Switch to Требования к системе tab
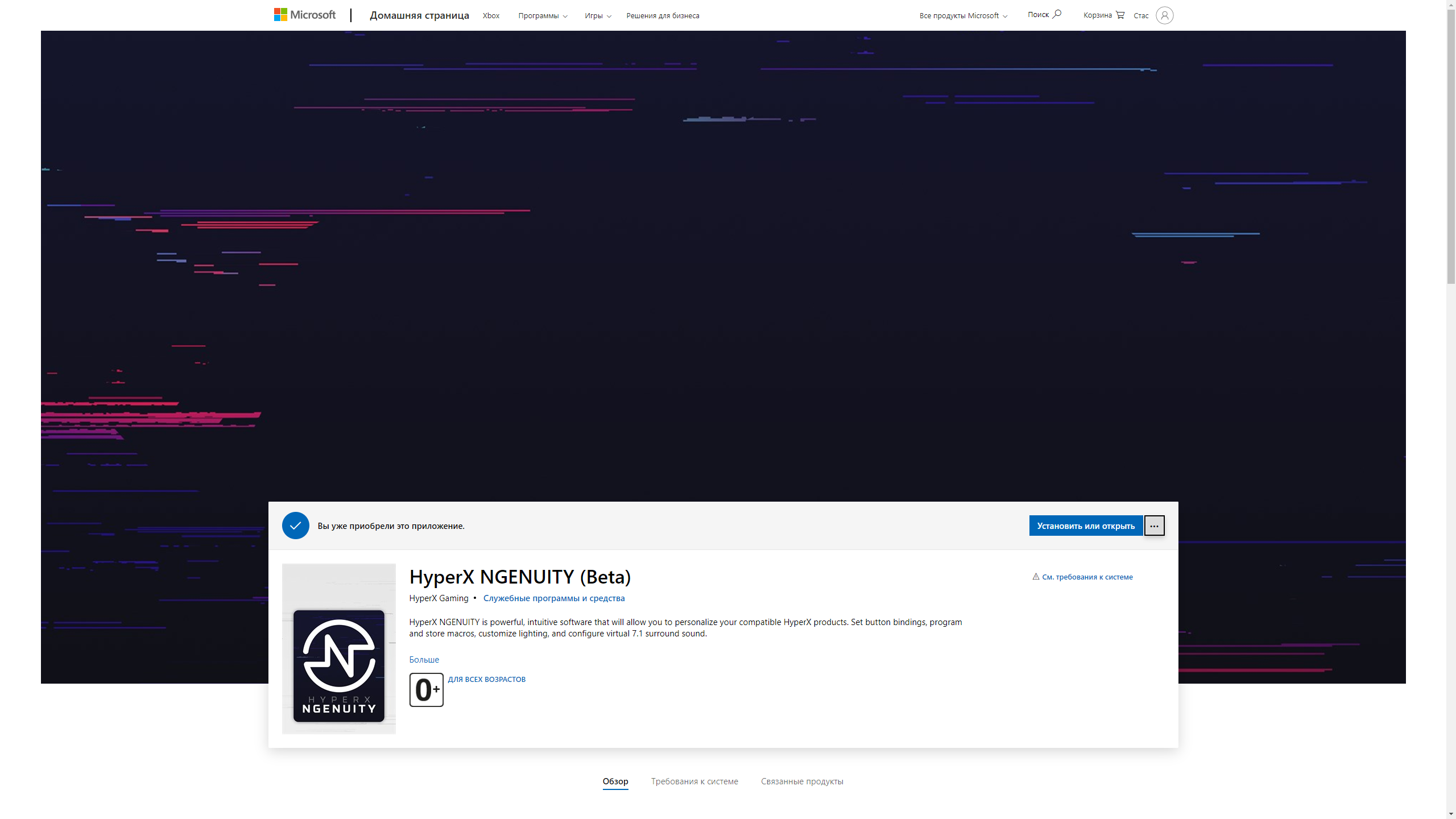1456x819 pixels. pos(694,781)
